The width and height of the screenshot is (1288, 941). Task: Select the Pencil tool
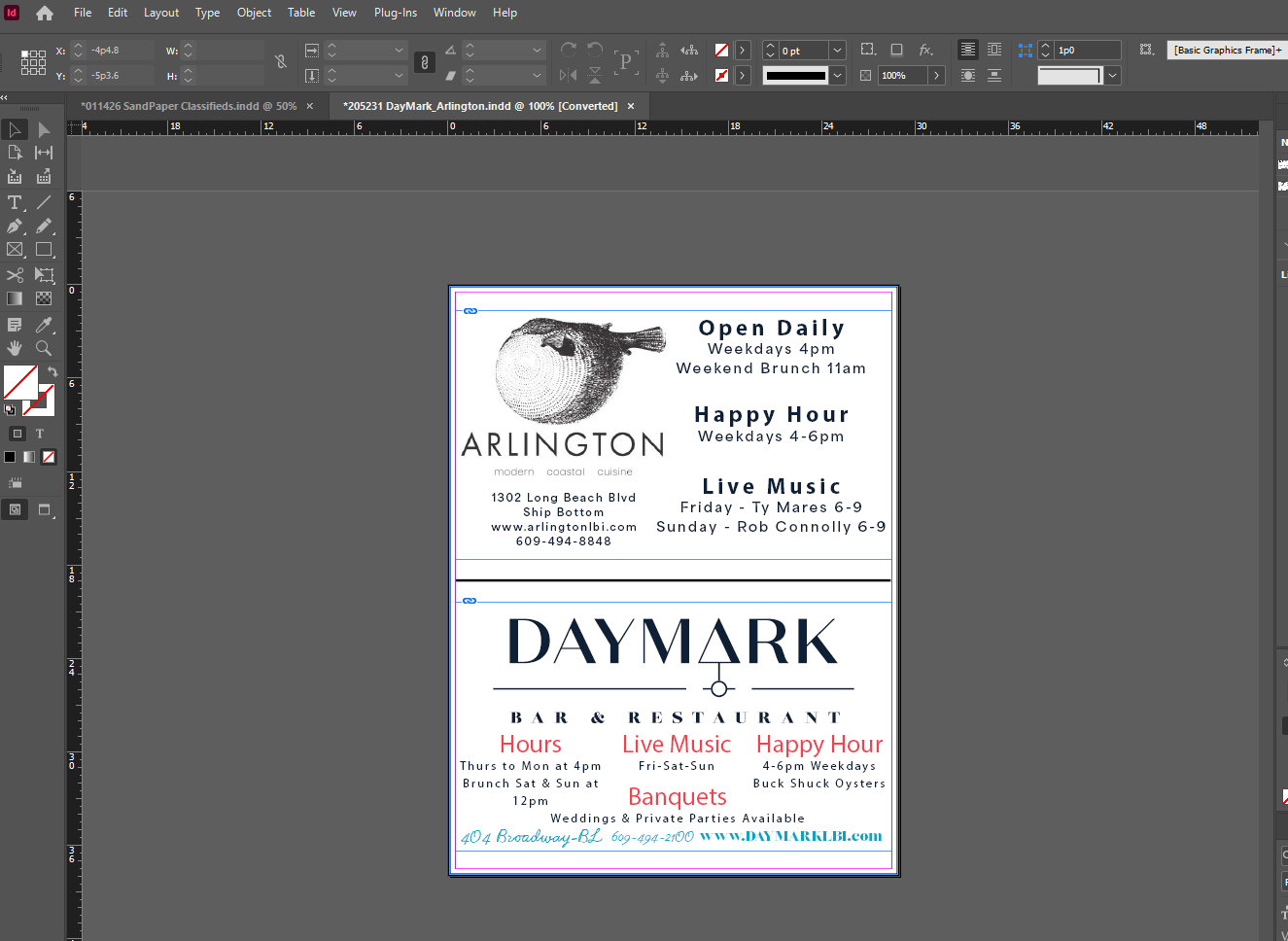44,226
